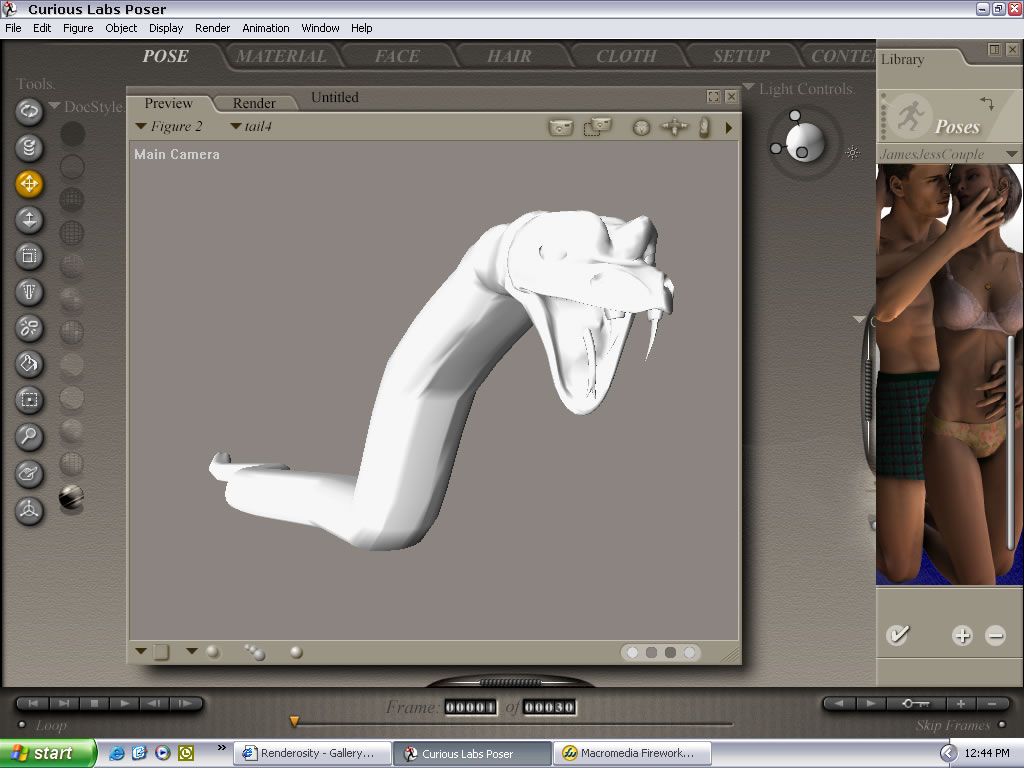Open the MATERIAL room tab
1024x768 pixels.
(x=281, y=57)
